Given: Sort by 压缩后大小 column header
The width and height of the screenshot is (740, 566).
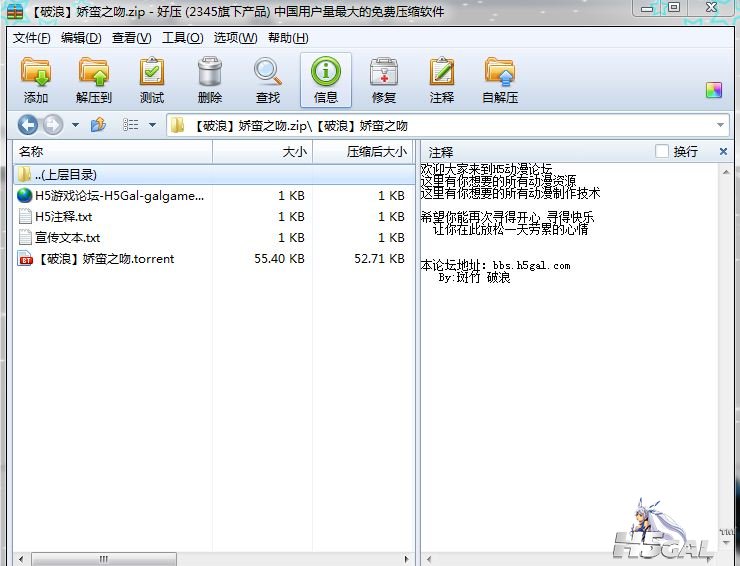Looking at the screenshot, I should tap(362, 152).
